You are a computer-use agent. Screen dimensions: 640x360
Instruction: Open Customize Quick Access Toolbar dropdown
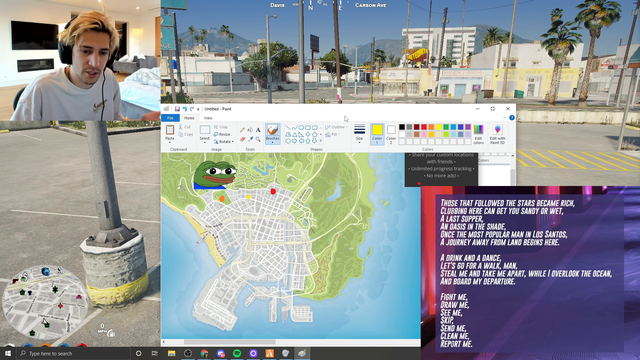[198, 109]
